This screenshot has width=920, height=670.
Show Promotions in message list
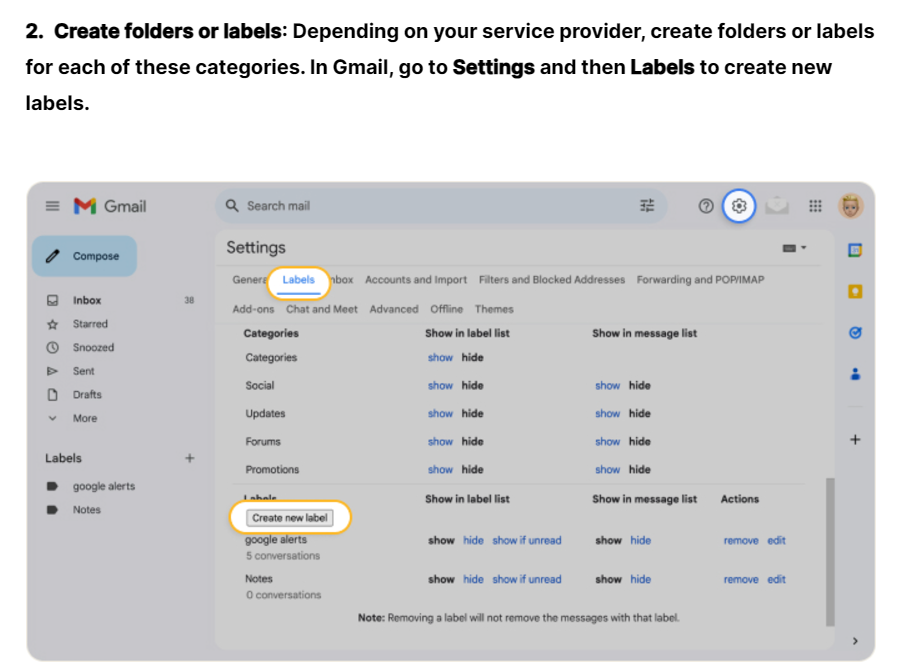pos(607,469)
